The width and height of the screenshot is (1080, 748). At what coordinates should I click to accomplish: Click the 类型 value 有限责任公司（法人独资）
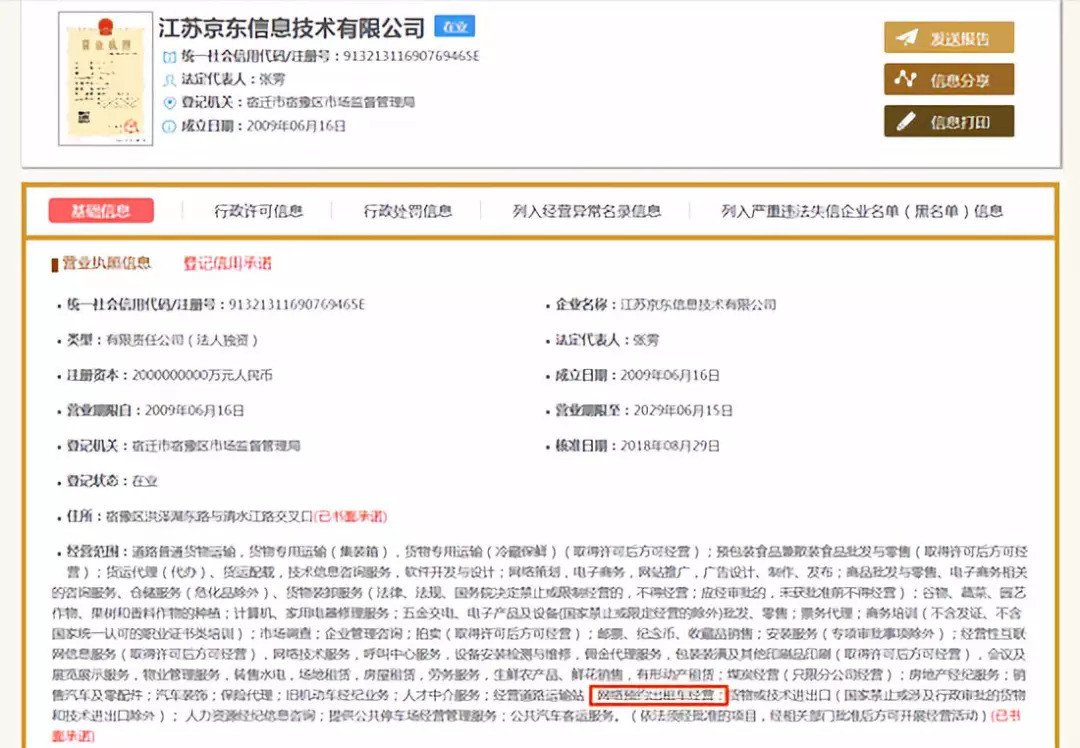coord(182,340)
